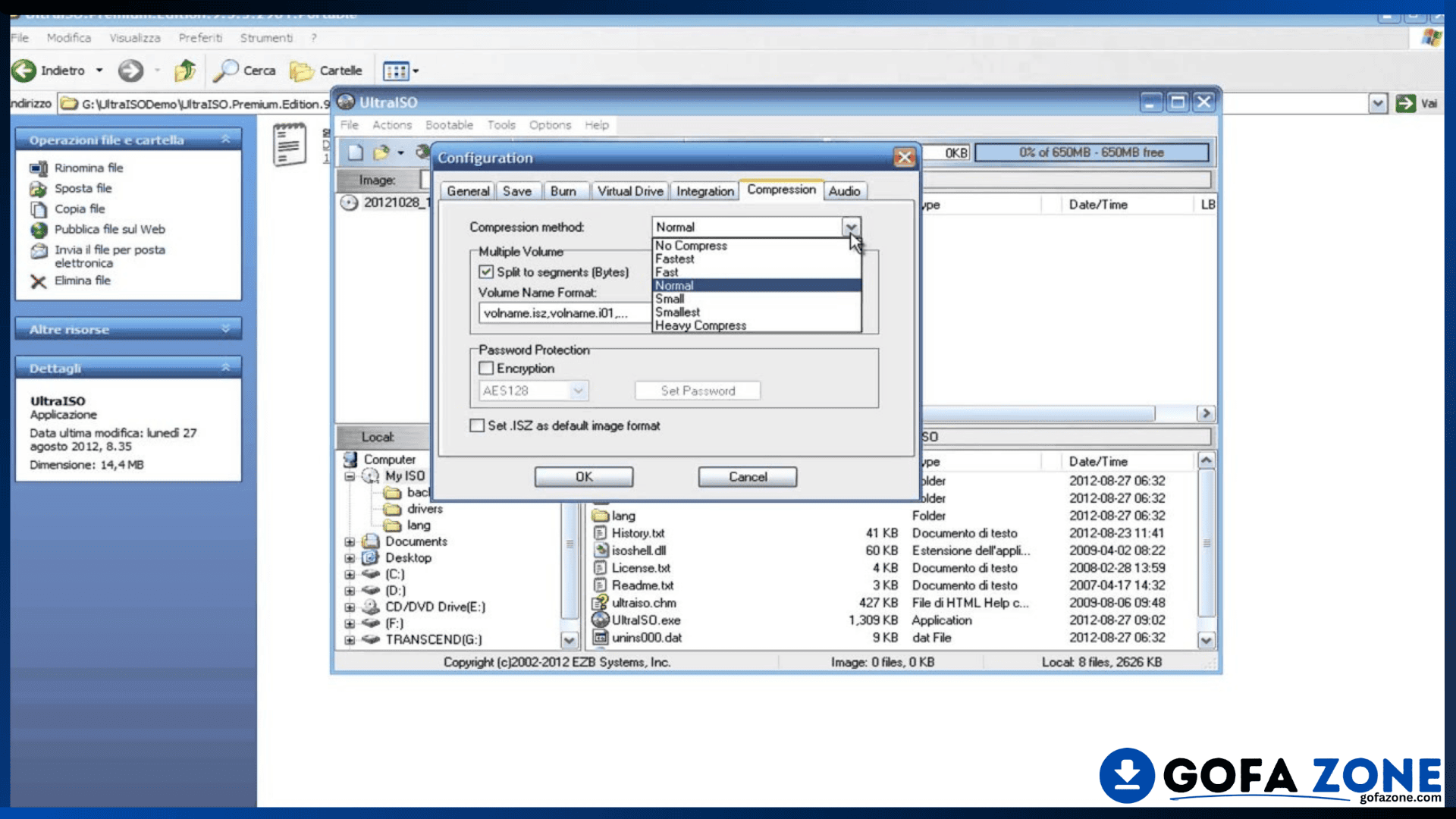This screenshot has width=1456, height=819.
Task: Open UltraISO Bootable menu
Action: coord(449,125)
